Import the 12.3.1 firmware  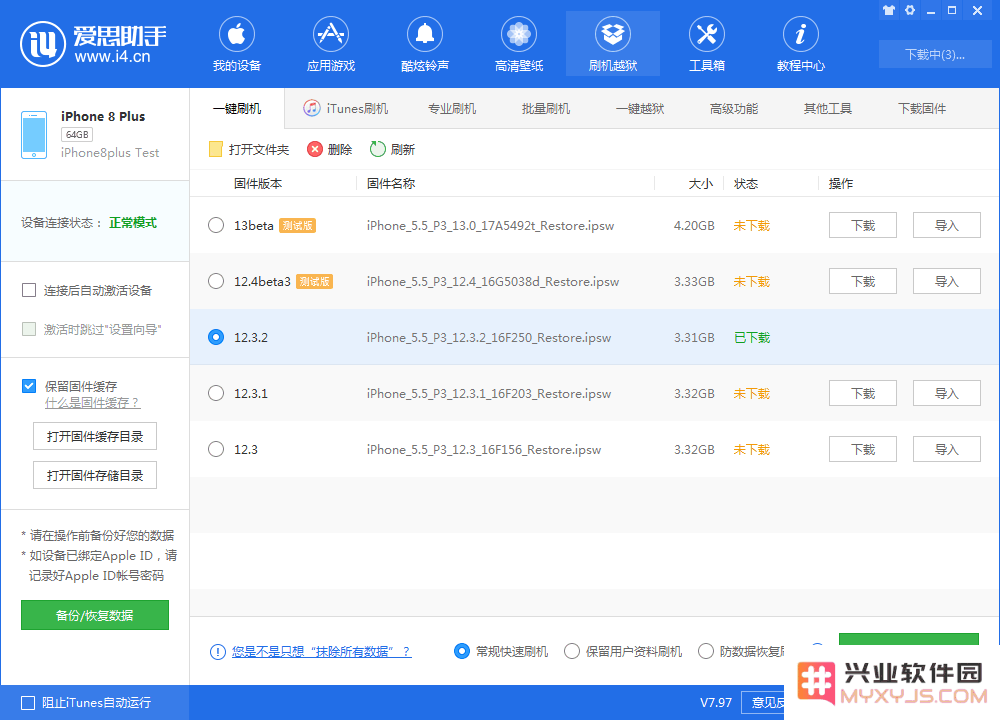(947, 393)
